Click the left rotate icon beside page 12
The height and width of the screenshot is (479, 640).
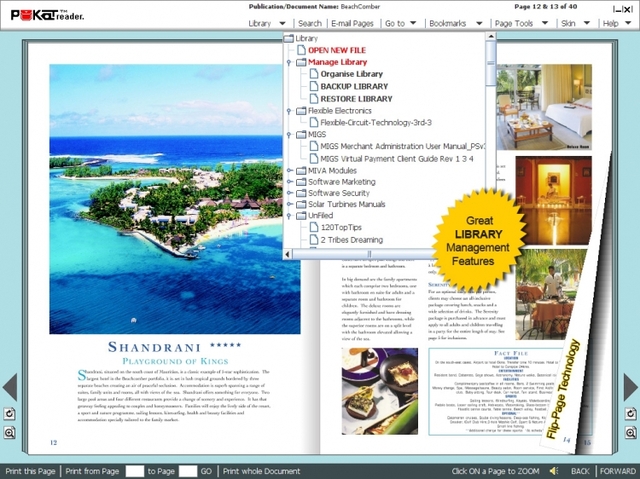tap(9, 414)
